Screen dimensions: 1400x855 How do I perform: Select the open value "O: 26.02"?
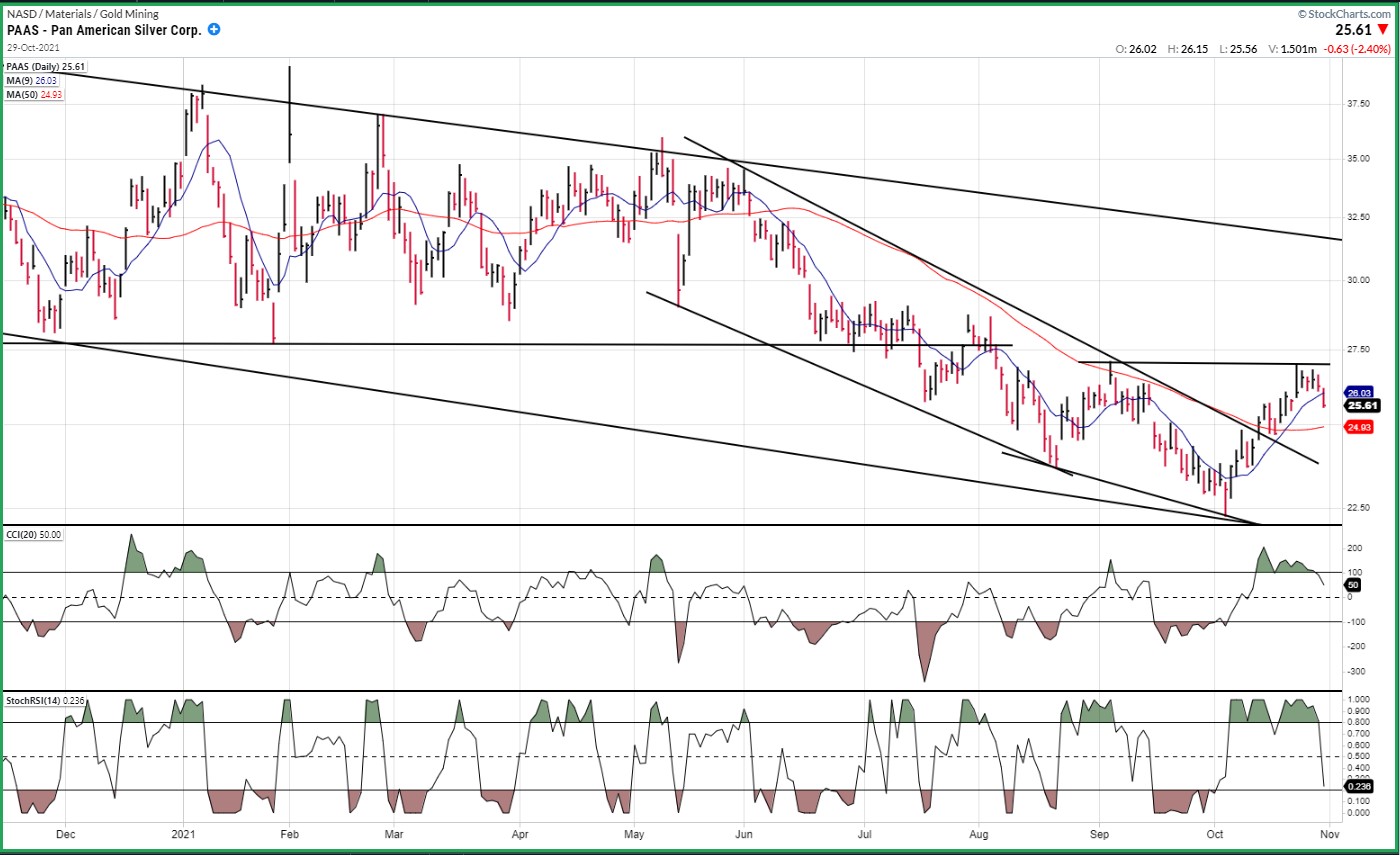[1138, 49]
